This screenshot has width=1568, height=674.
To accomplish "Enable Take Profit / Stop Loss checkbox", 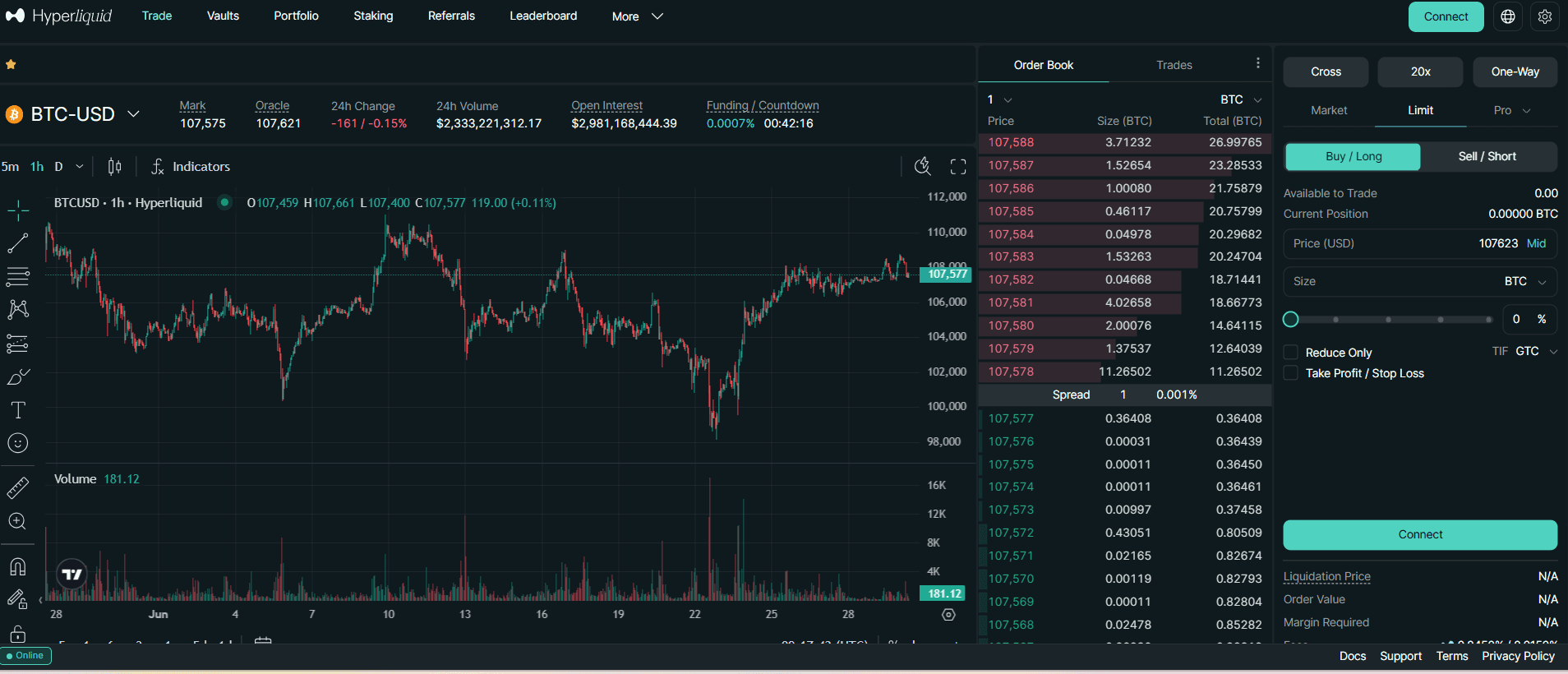I will point(1291,373).
